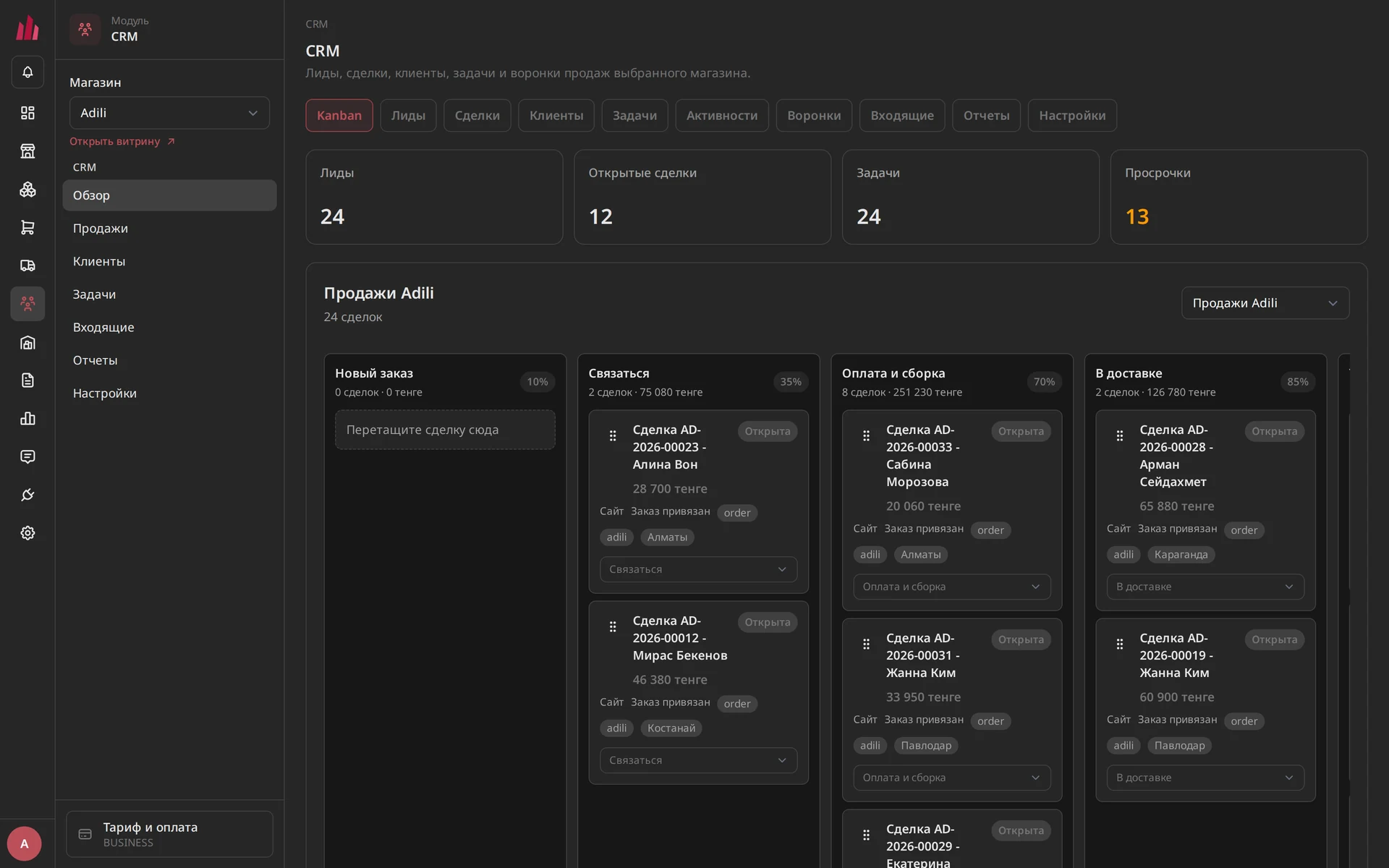Screen dimensions: 1389x868
Task: Open notifications bell in the icon rail
Action: click(27, 72)
